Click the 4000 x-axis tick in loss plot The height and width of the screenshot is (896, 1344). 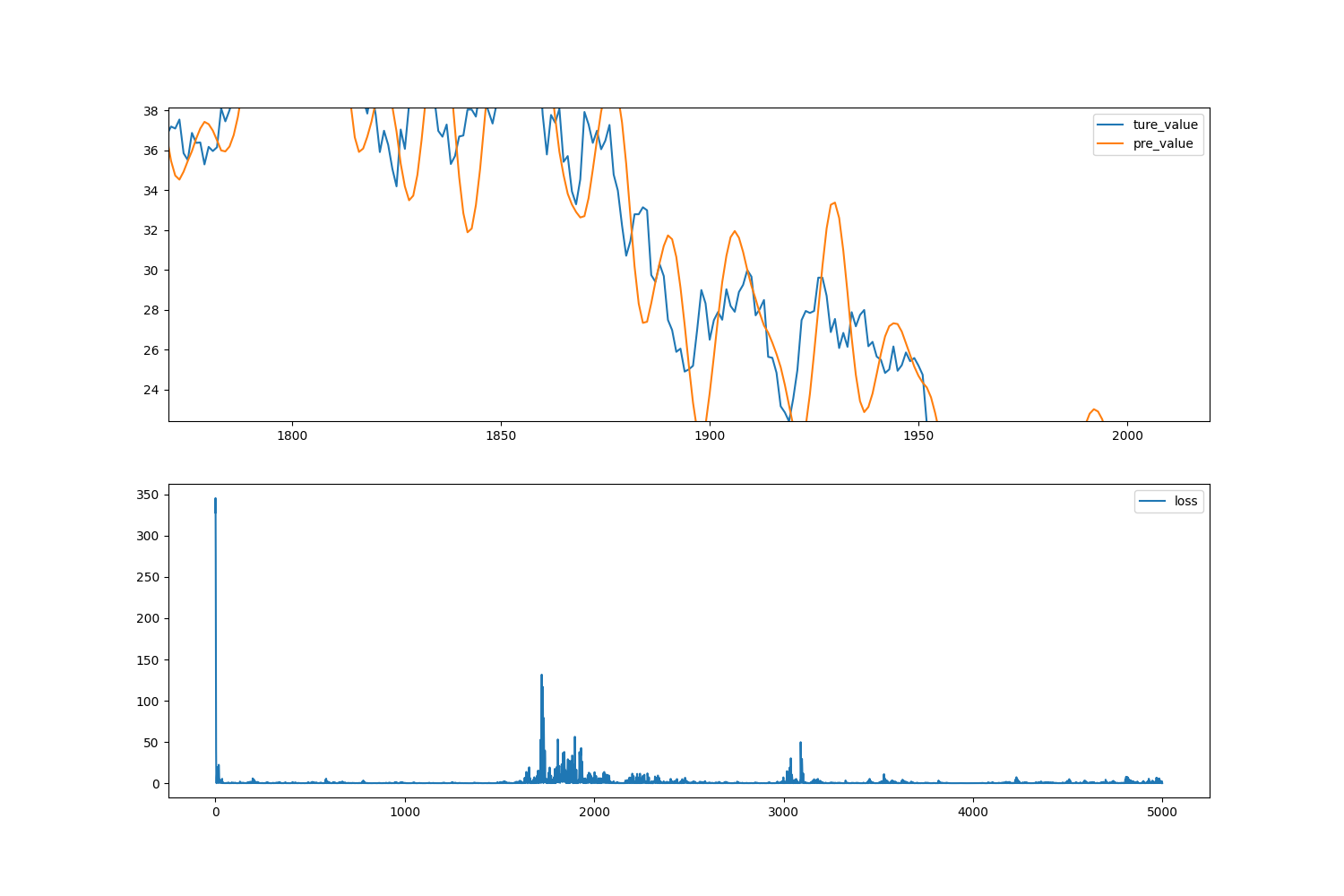click(973, 812)
